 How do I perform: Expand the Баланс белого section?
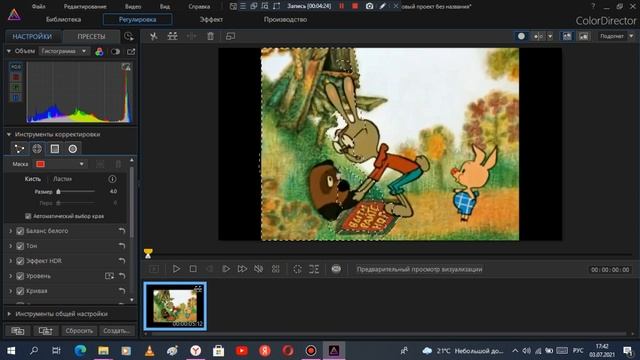[x=11, y=231]
